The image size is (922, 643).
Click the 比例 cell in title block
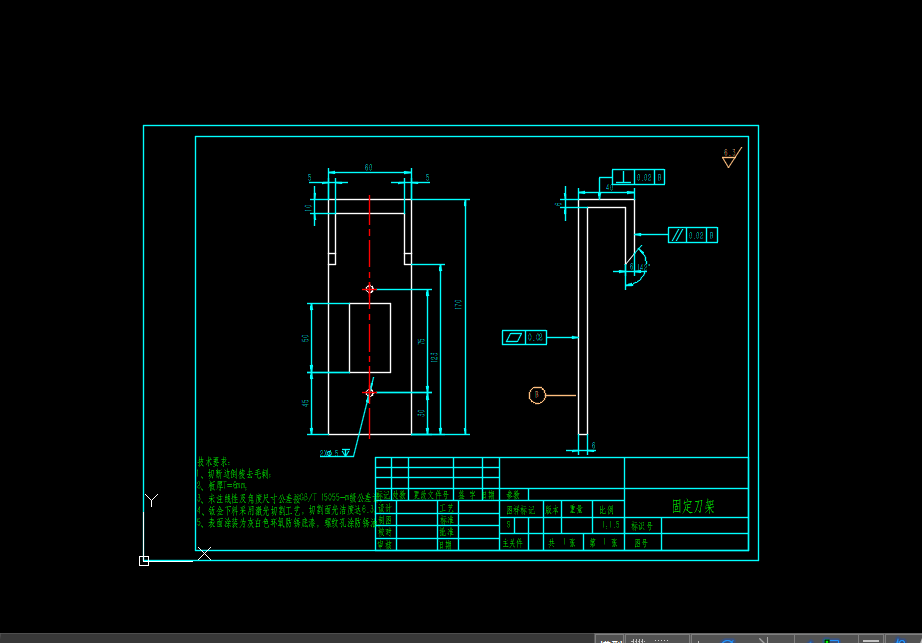[607, 510]
